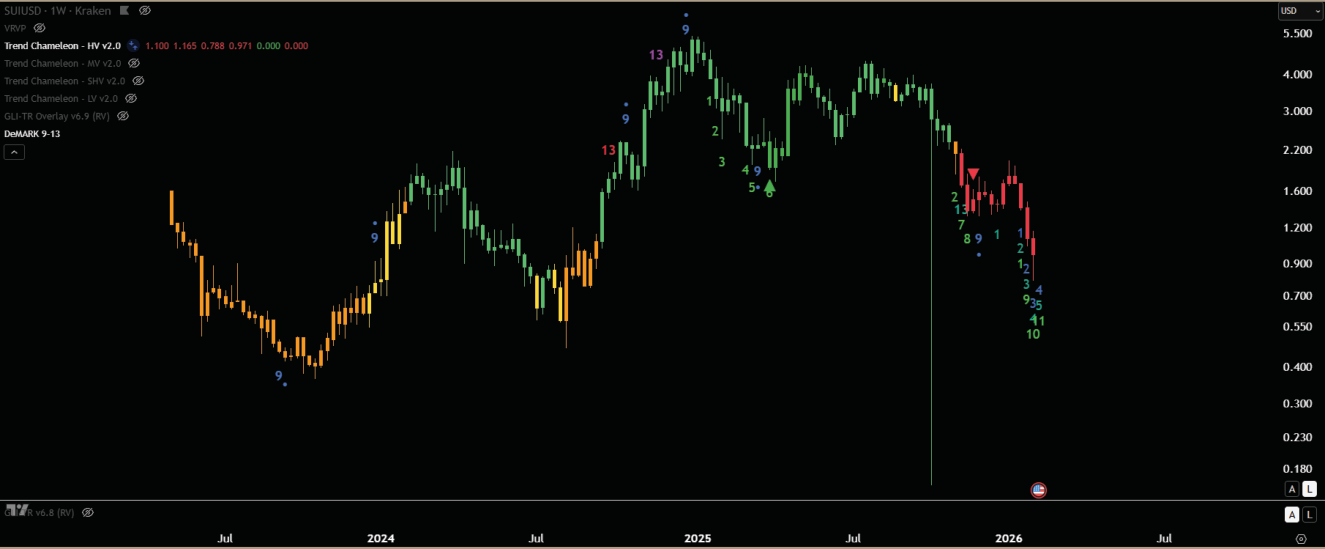Select Trend Chameleon - MV v2.0 legend label
The image size is (1325, 549).
63,63
